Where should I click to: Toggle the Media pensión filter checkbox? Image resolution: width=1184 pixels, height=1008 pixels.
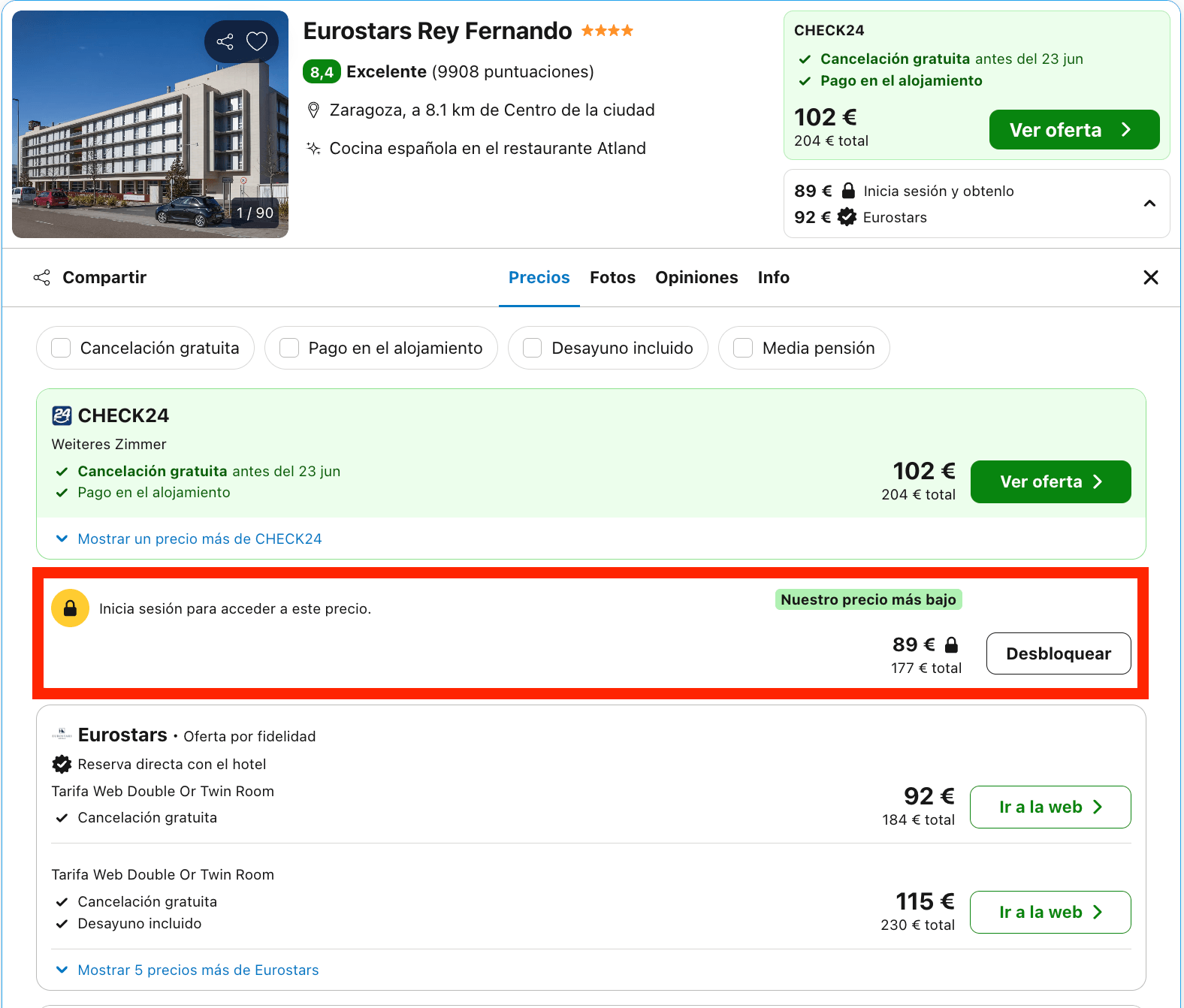[743, 348]
